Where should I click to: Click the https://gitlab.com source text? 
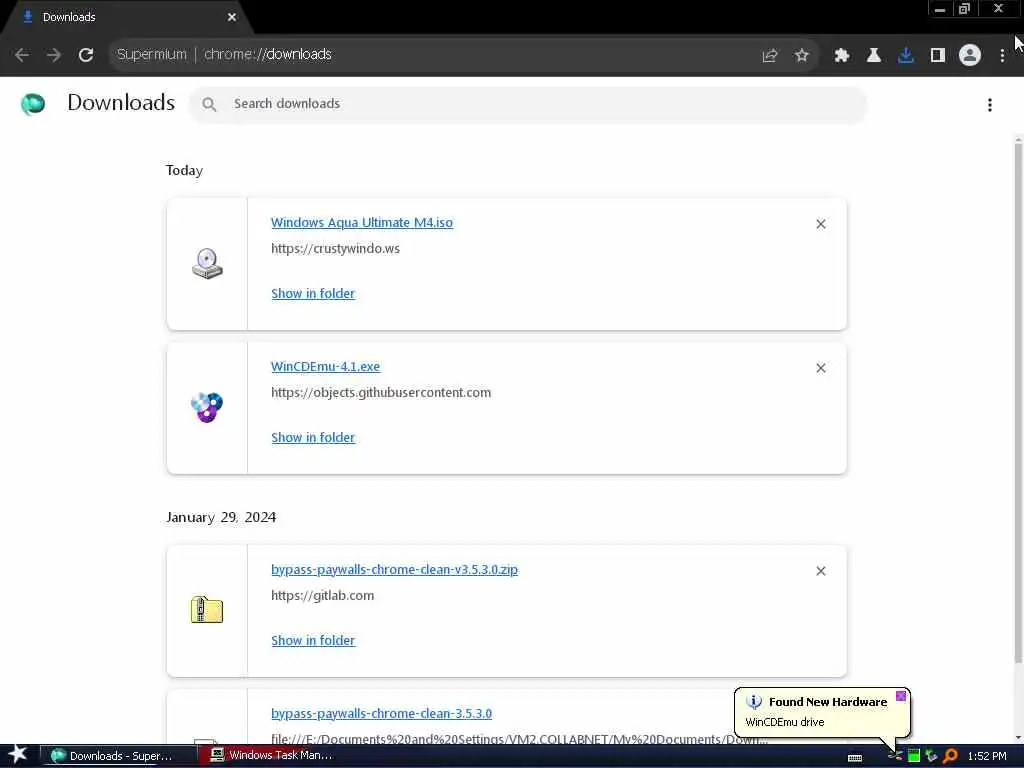point(323,596)
